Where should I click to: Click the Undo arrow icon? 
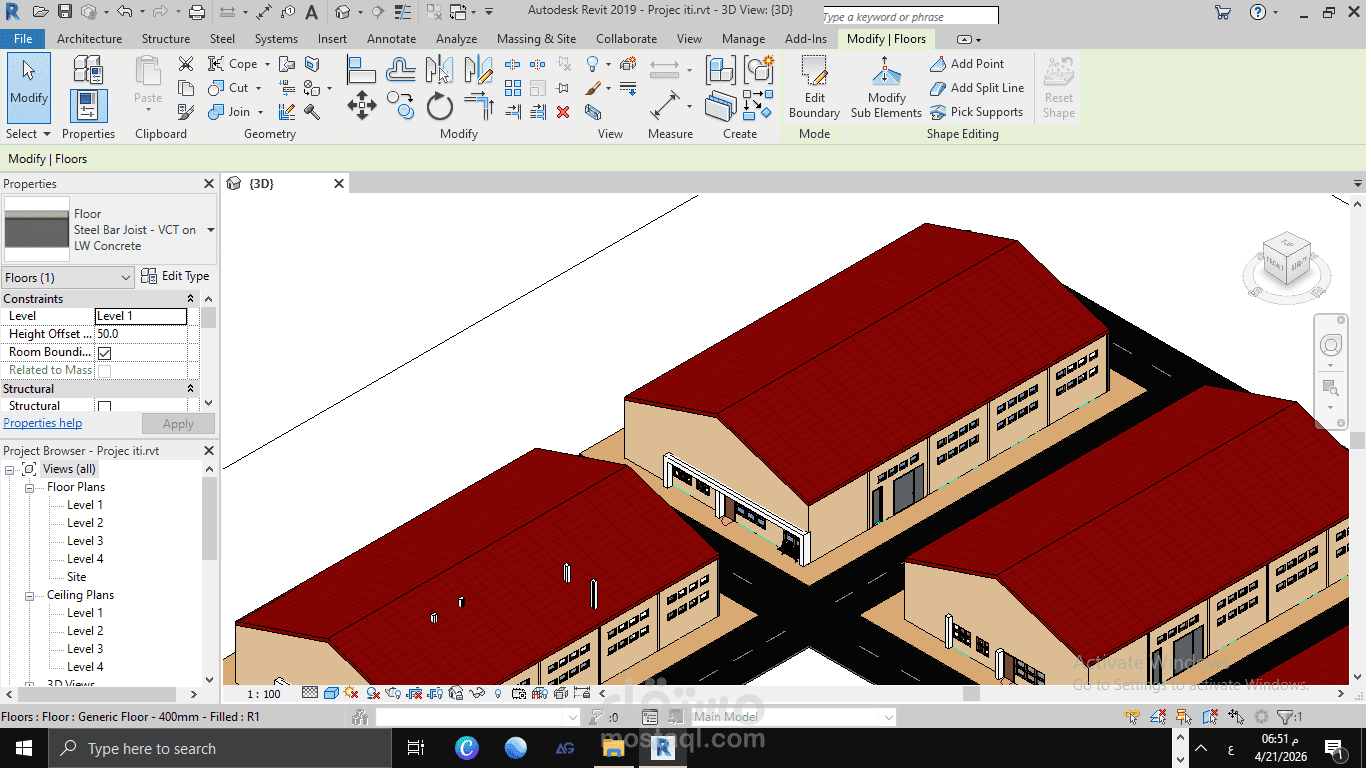point(124,12)
